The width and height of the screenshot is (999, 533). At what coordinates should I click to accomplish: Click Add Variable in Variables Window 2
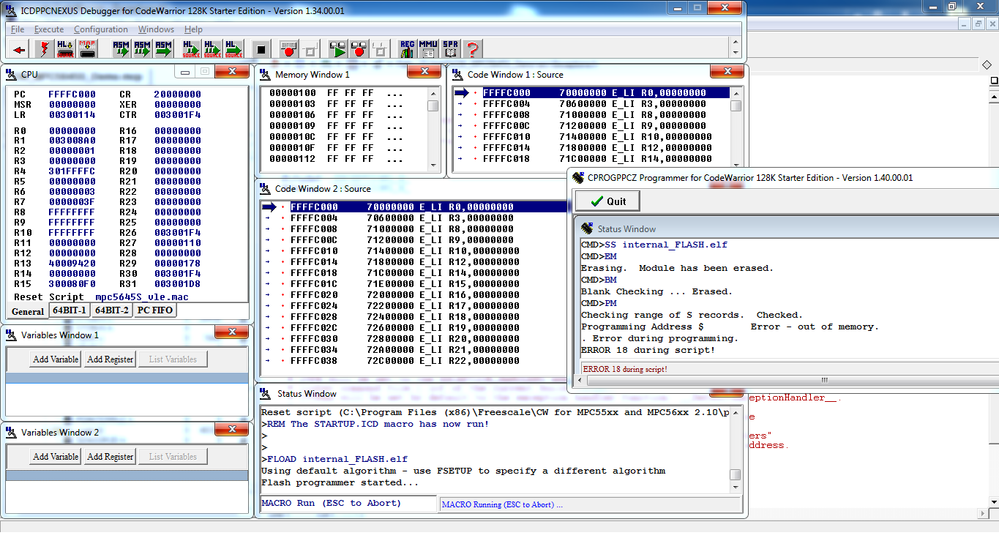56,457
